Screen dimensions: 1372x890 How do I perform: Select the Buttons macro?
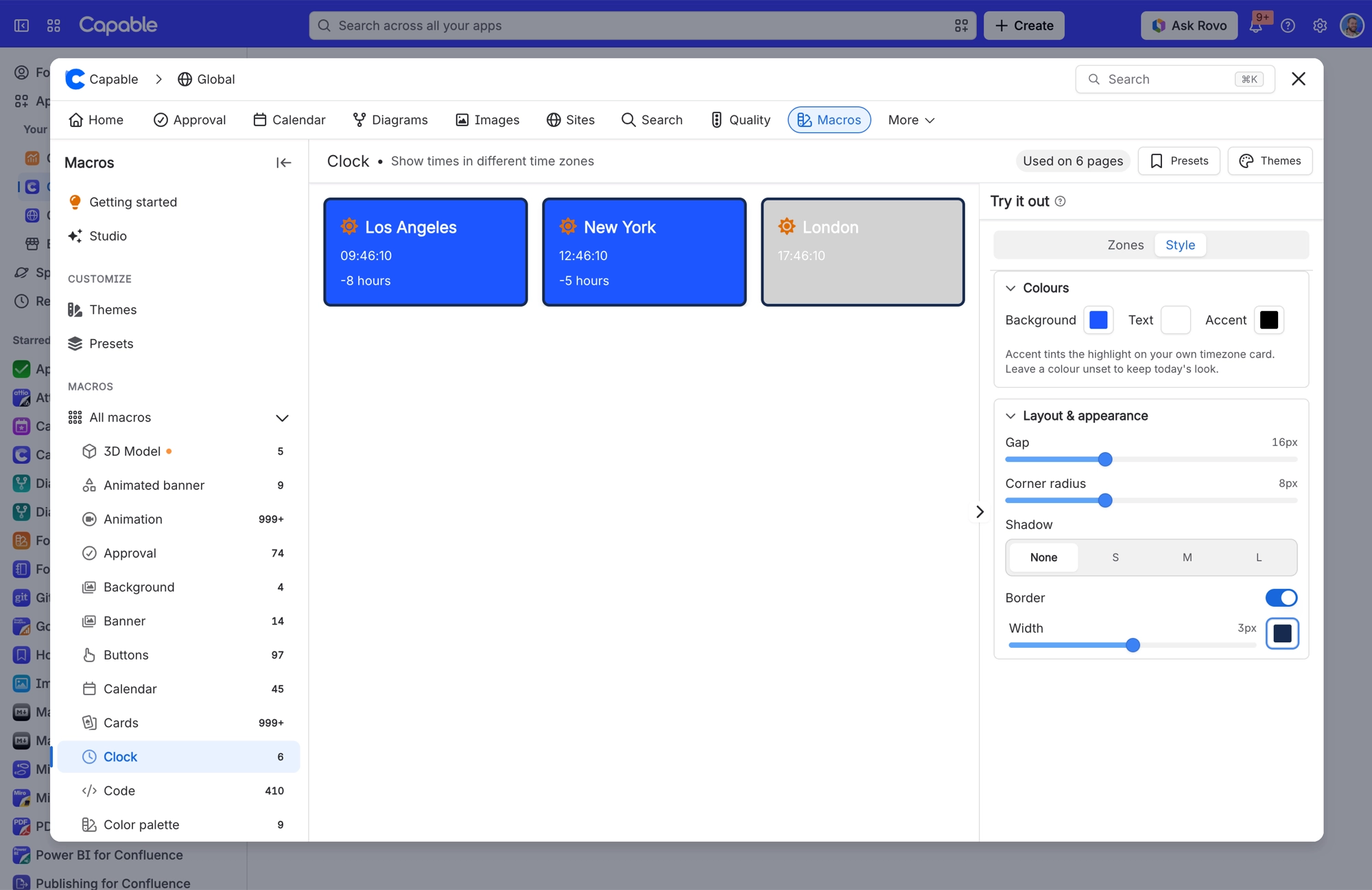coord(178,655)
